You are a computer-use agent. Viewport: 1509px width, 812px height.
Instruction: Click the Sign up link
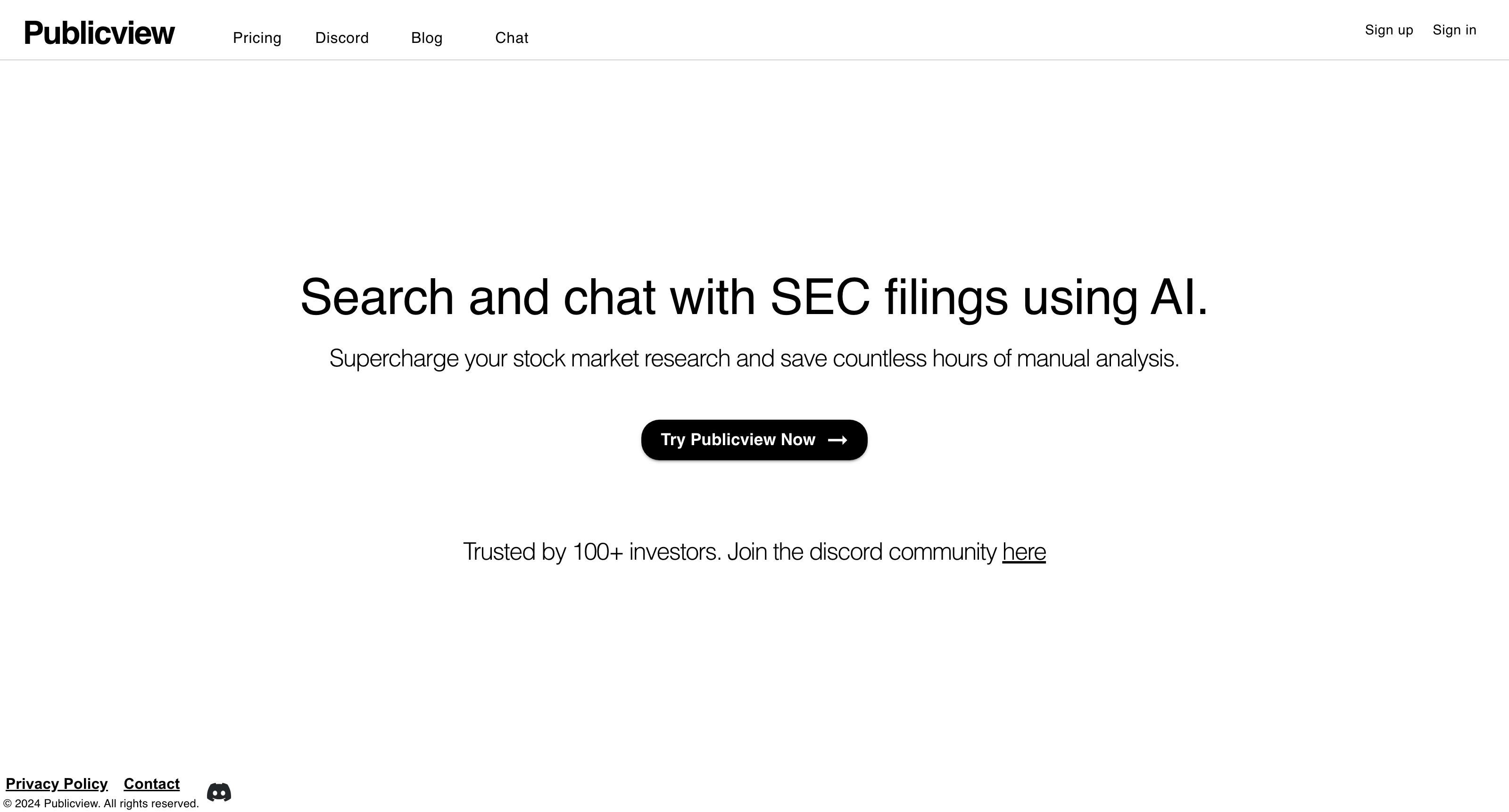1389,30
